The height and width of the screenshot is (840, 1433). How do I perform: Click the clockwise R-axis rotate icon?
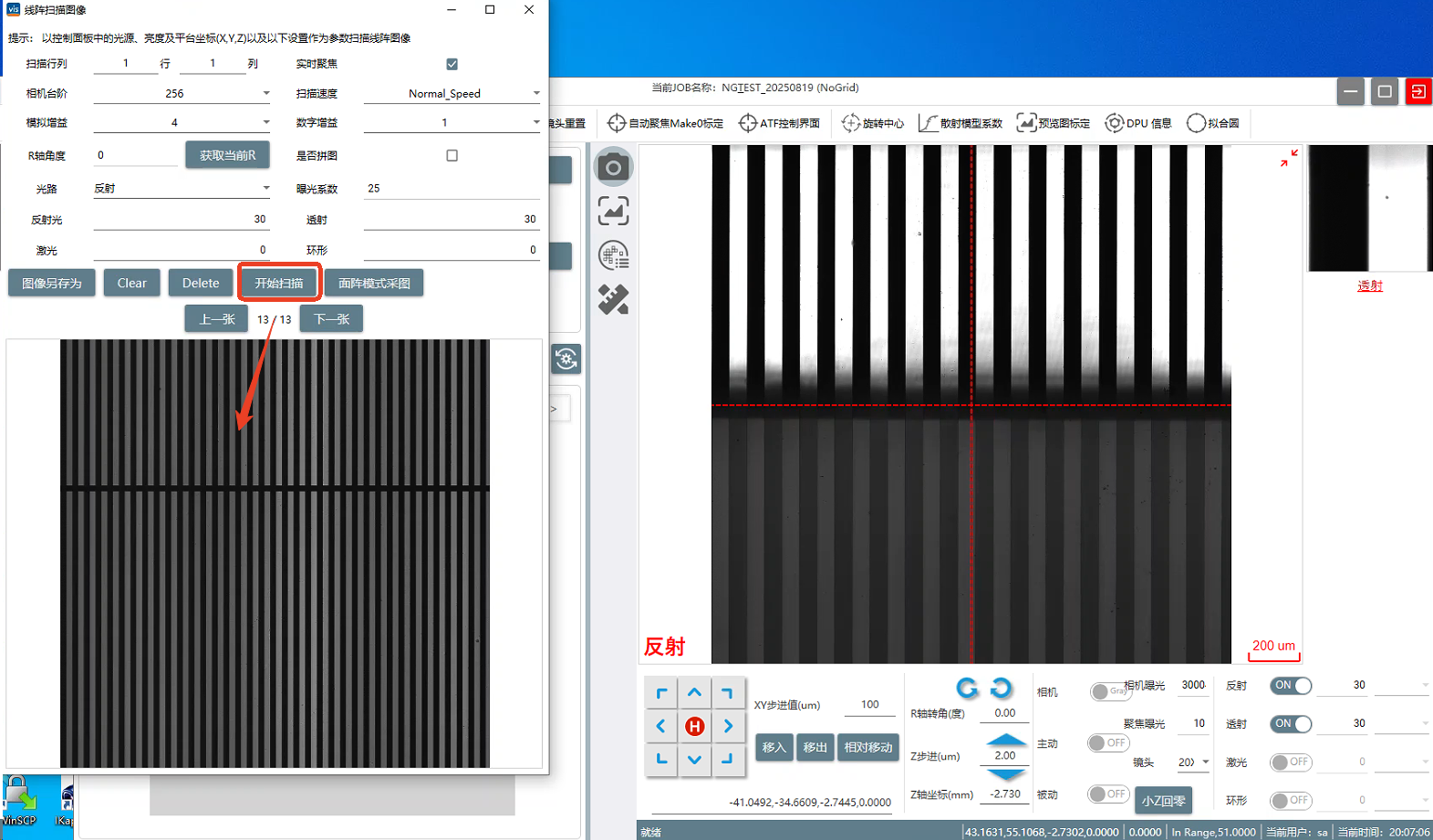[1001, 688]
